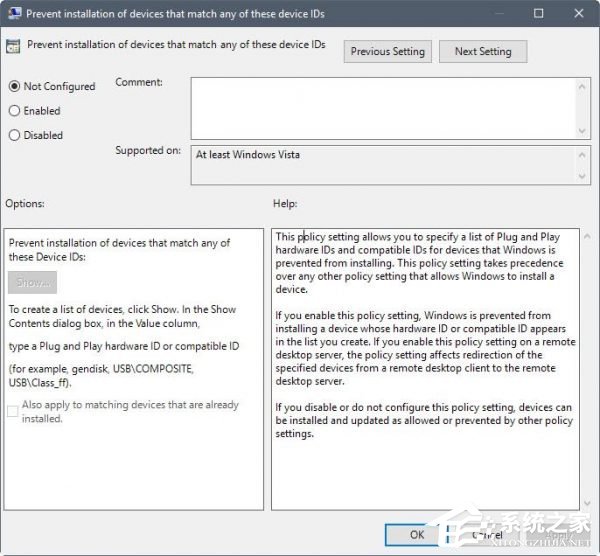Choose the Enabled radio button
Image resolution: width=600 pixels, height=556 pixels.
click(x=14, y=111)
